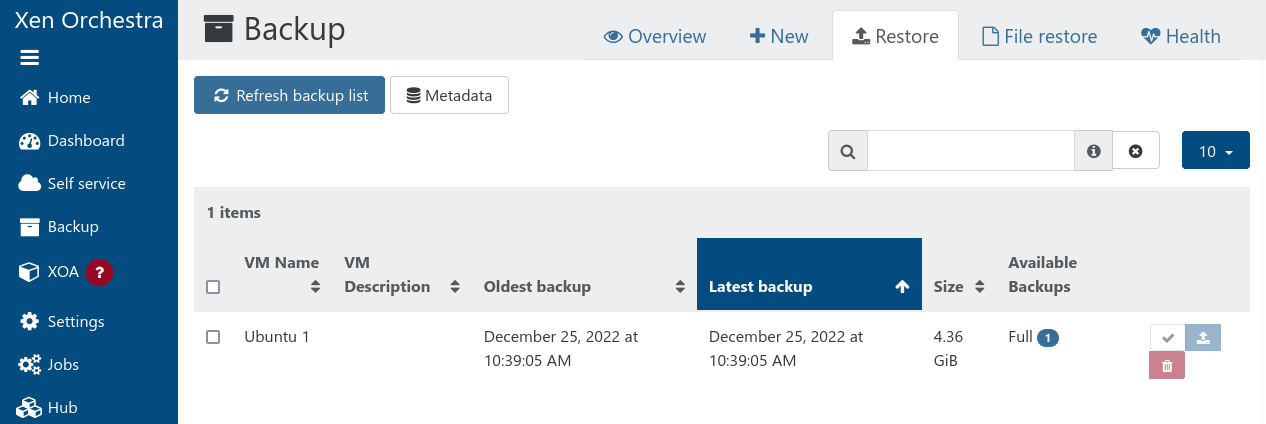Open the 10 items-per-page dropdown
1266x424 pixels.
tap(1215, 151)
